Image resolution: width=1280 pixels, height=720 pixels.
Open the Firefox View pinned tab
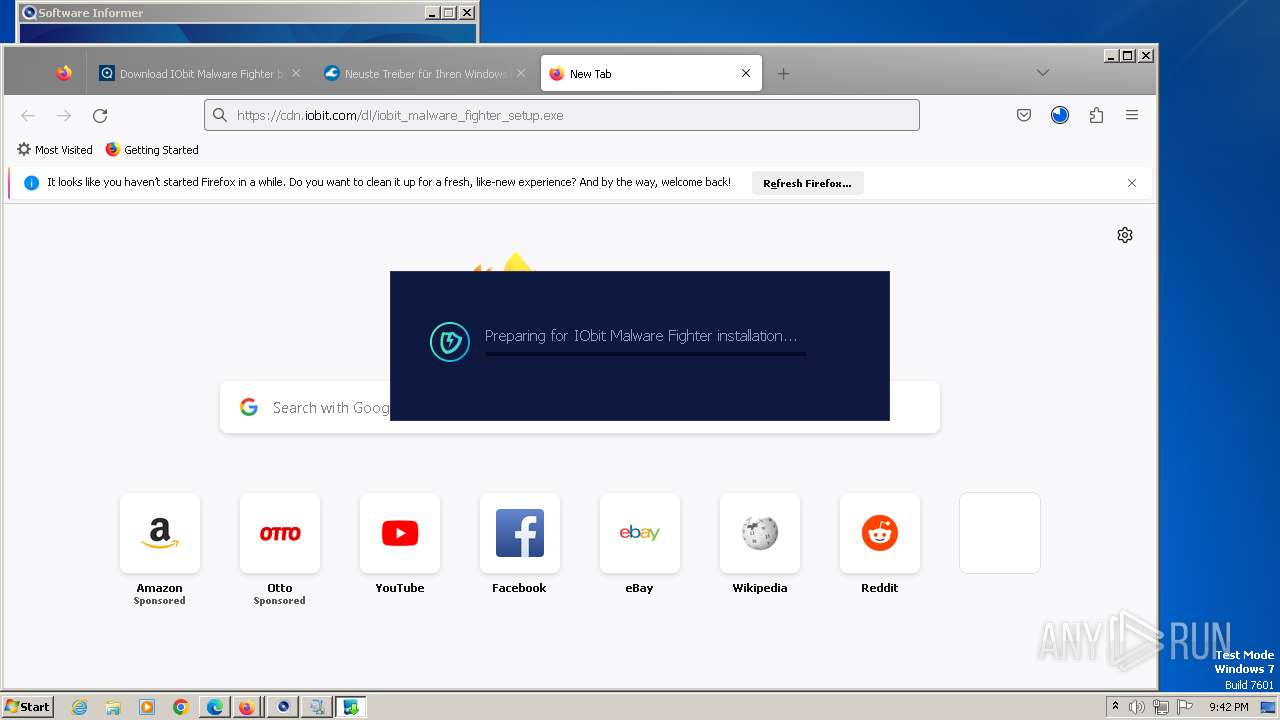click(64, 73)
